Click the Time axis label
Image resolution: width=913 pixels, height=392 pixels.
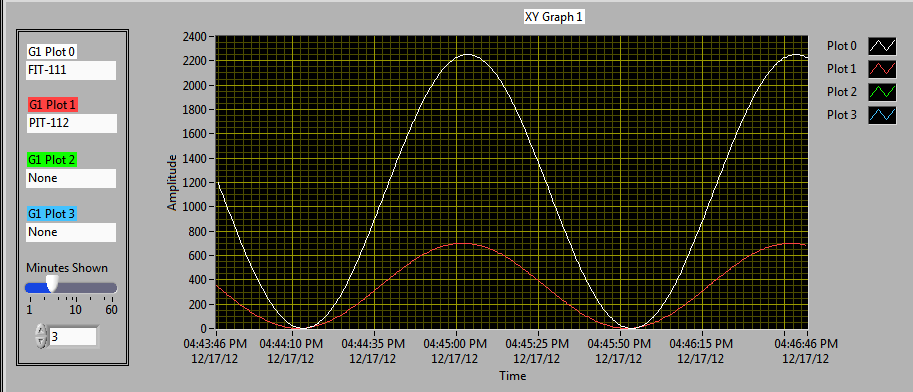[x=512, y=376]
